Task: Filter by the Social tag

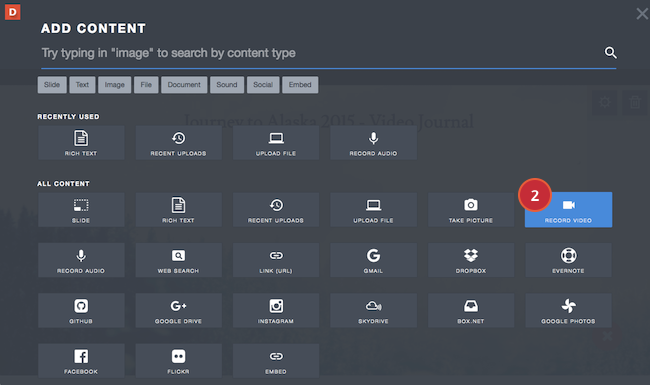Action: (263, 85)
